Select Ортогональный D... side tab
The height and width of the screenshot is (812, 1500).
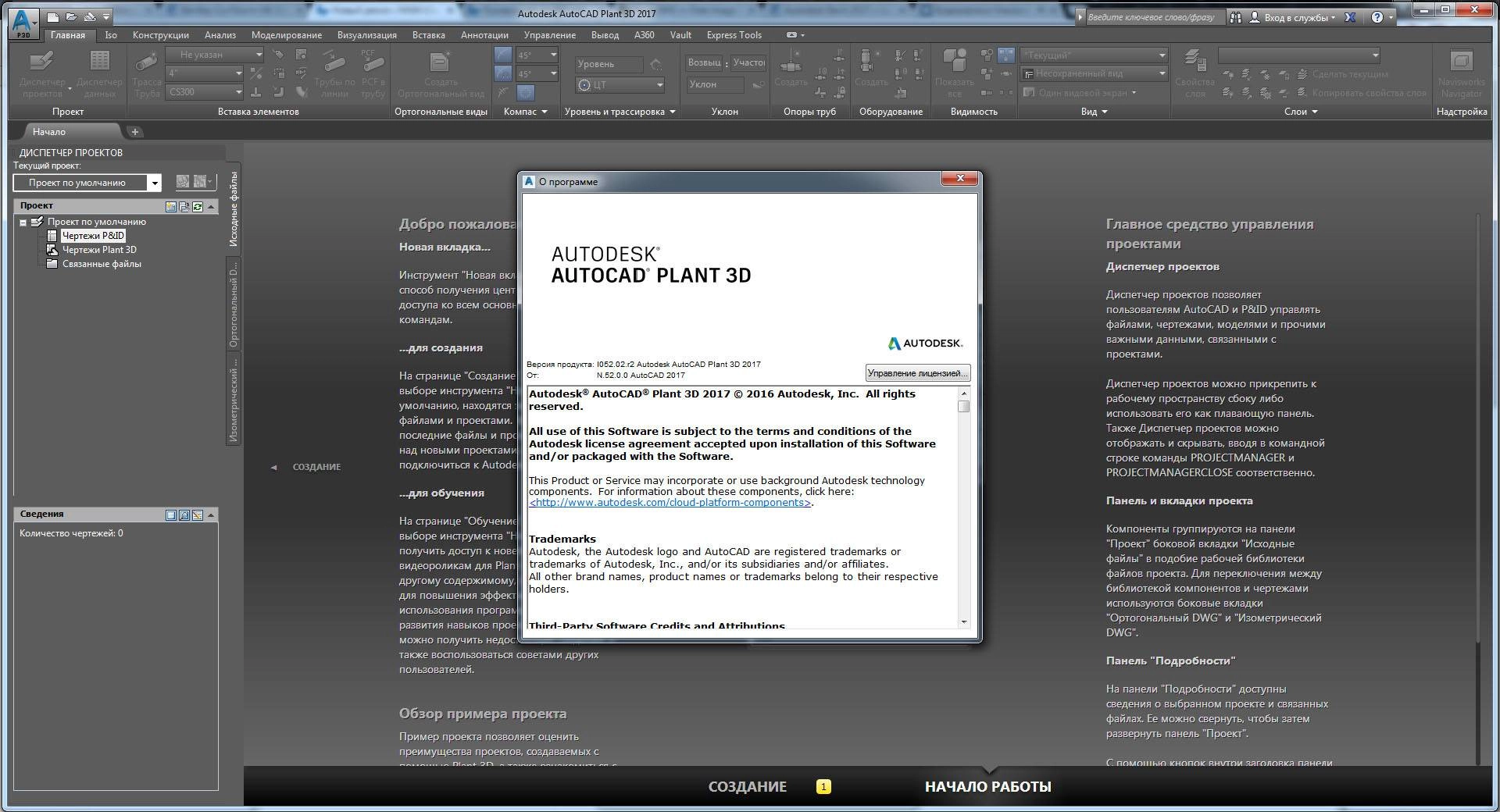233,304
